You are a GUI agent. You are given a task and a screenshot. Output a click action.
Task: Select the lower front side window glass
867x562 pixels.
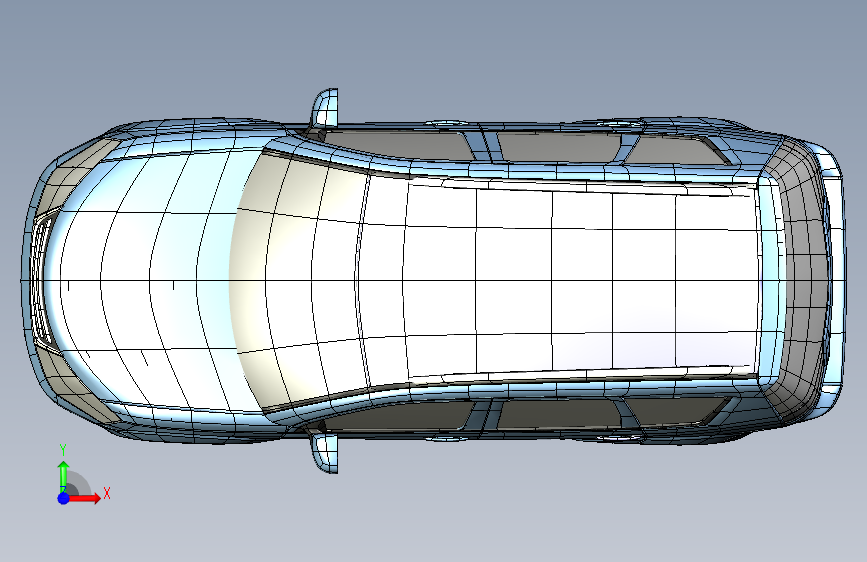pyautogui.click(x=406, y=418)
